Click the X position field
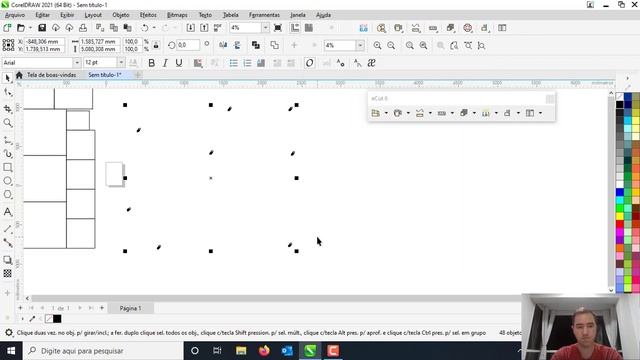This screenshot has width=640, height=360. [44, 42]
